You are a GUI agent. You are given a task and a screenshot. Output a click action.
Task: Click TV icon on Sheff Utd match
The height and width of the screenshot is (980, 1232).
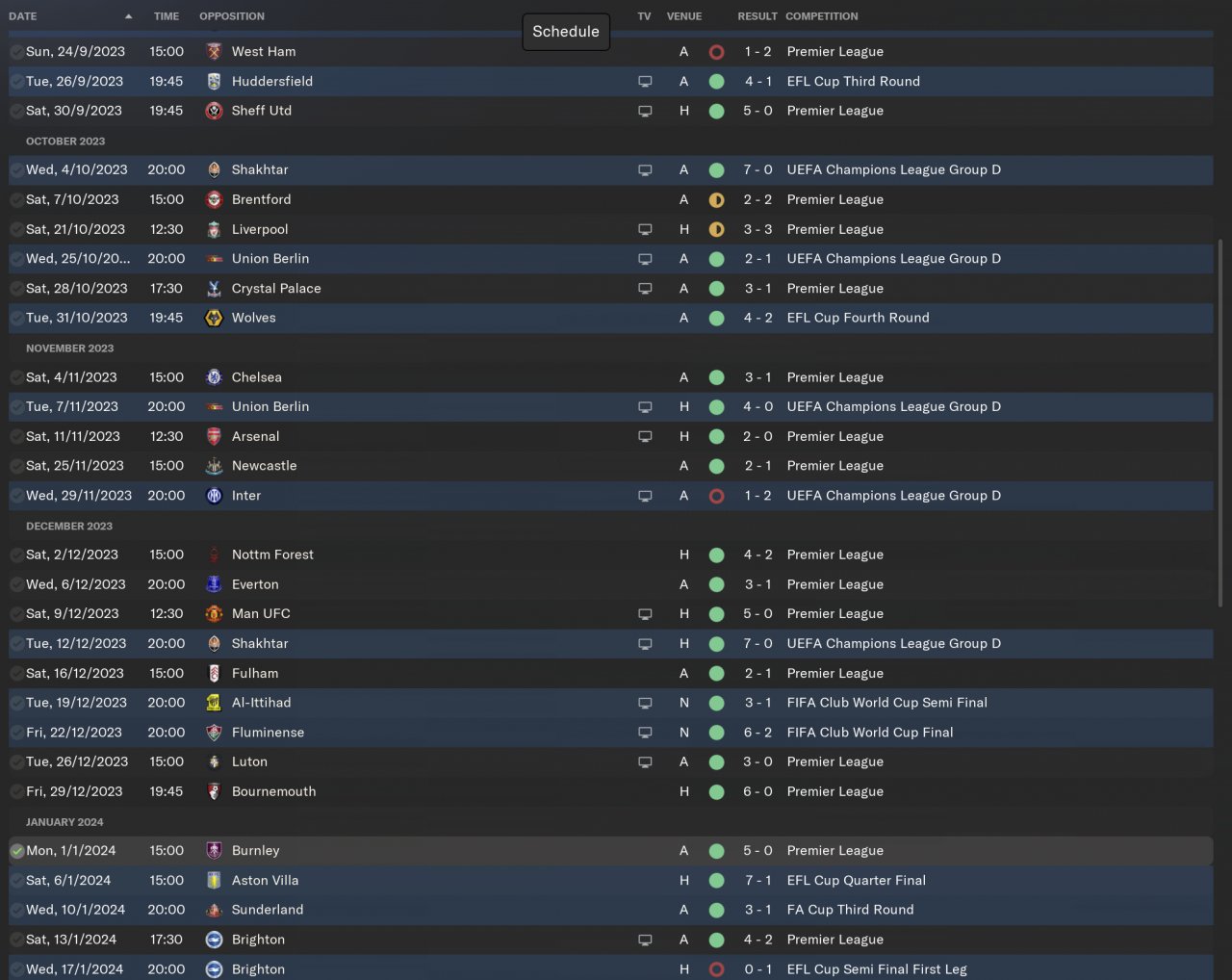[645, 111]
